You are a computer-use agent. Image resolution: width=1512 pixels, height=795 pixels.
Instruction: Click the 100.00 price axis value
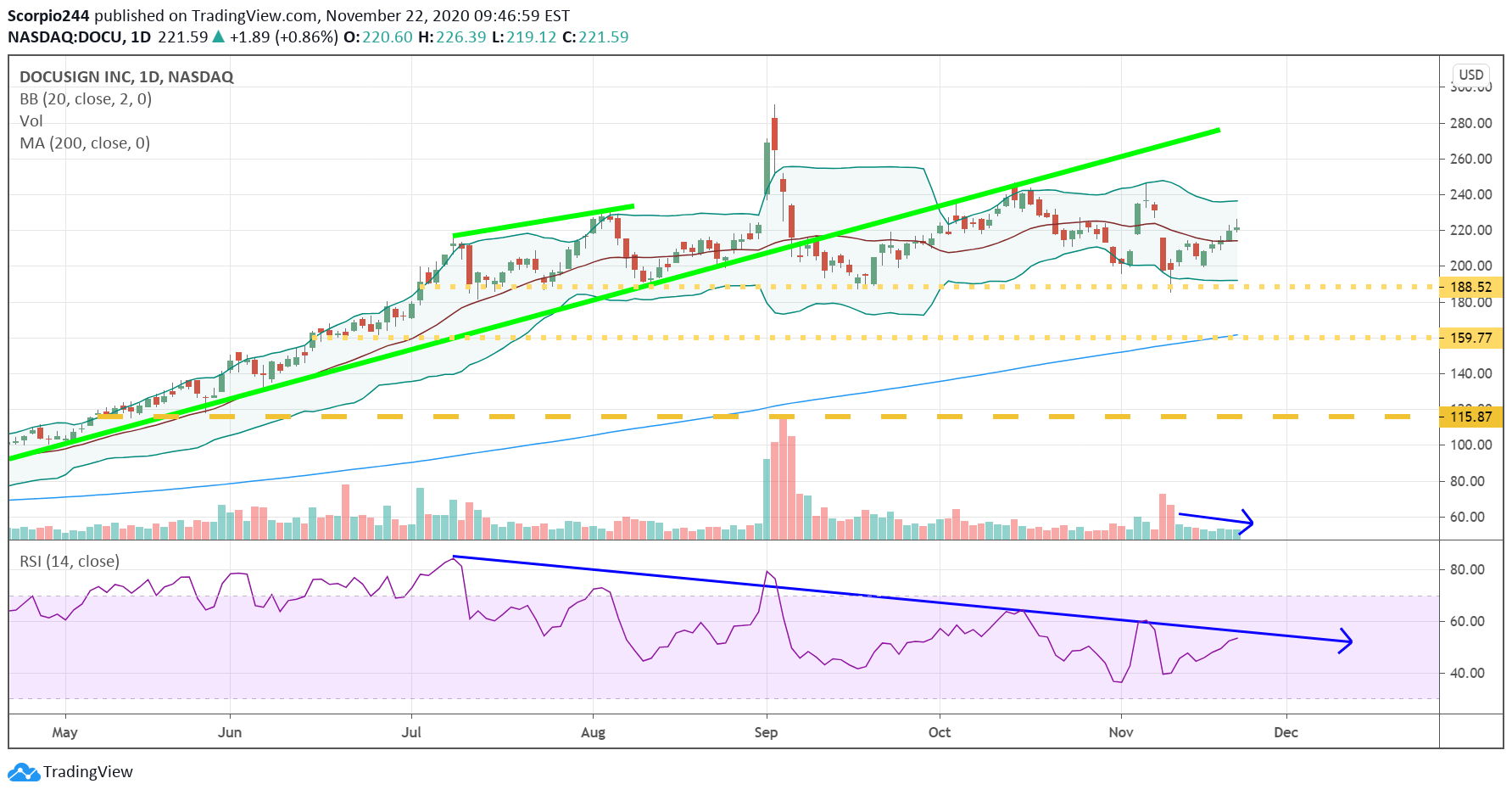point(1471,445)
